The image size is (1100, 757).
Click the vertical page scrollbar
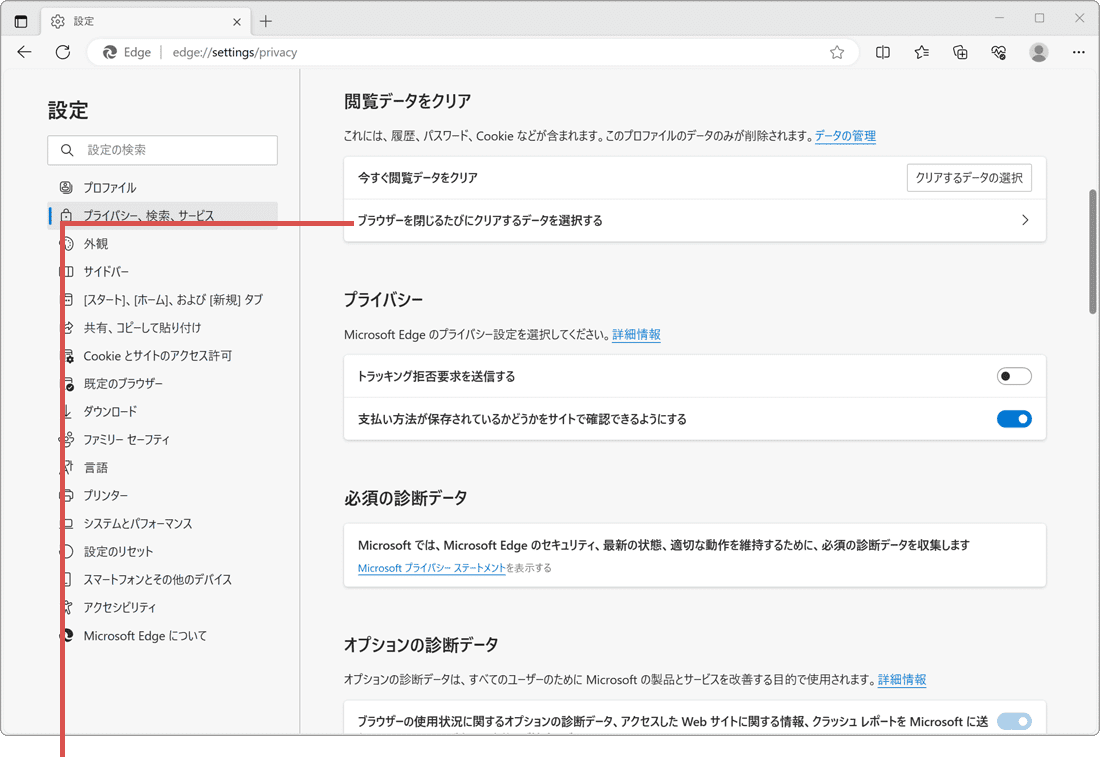tap(1093, 250)
